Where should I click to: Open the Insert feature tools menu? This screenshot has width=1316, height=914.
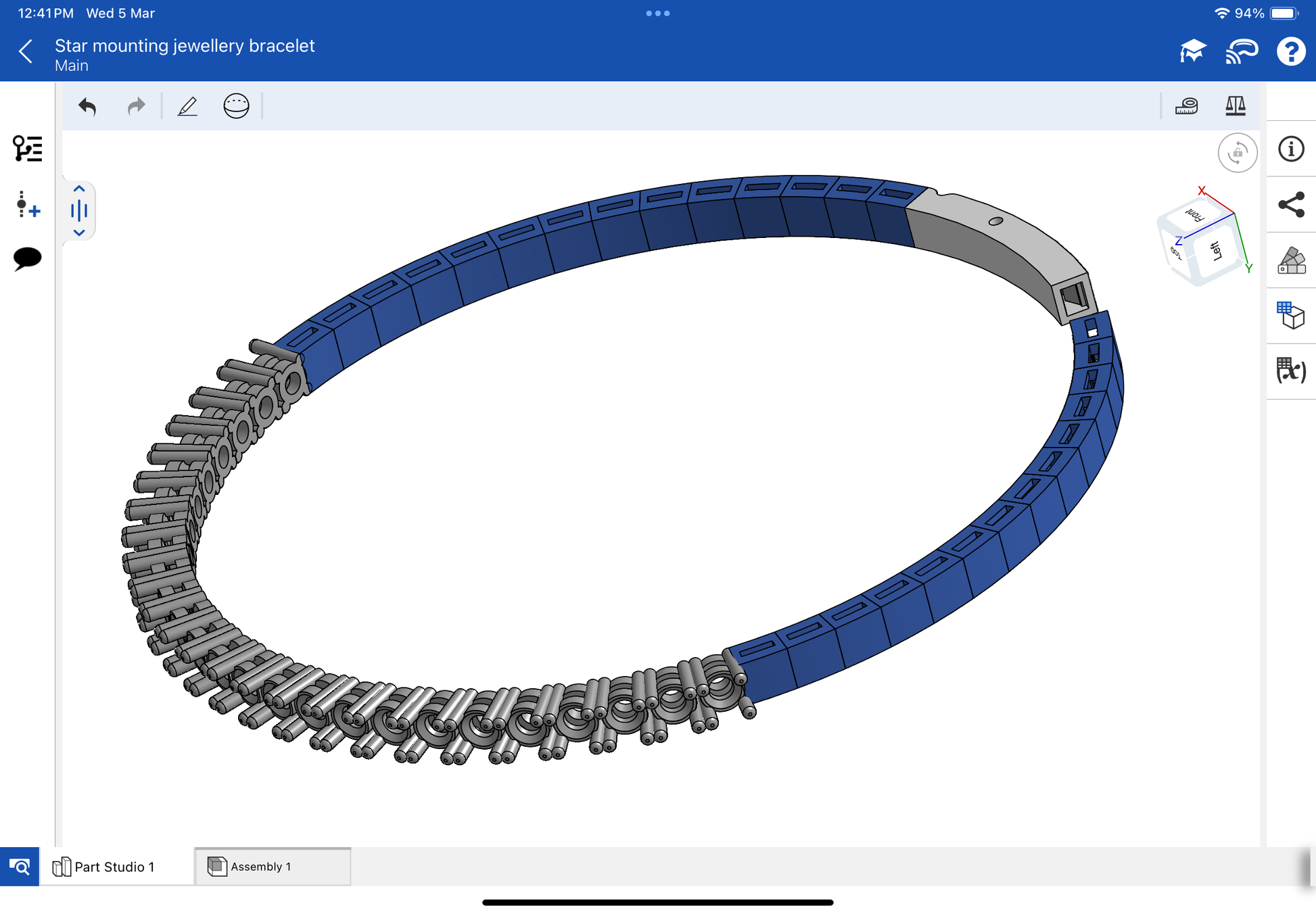(28, 204)
